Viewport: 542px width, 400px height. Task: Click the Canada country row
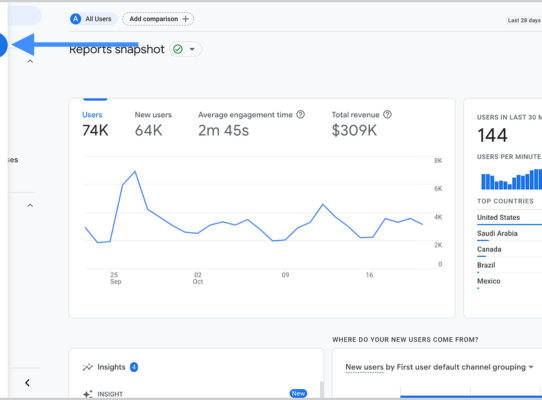click(x=509, y=251)
